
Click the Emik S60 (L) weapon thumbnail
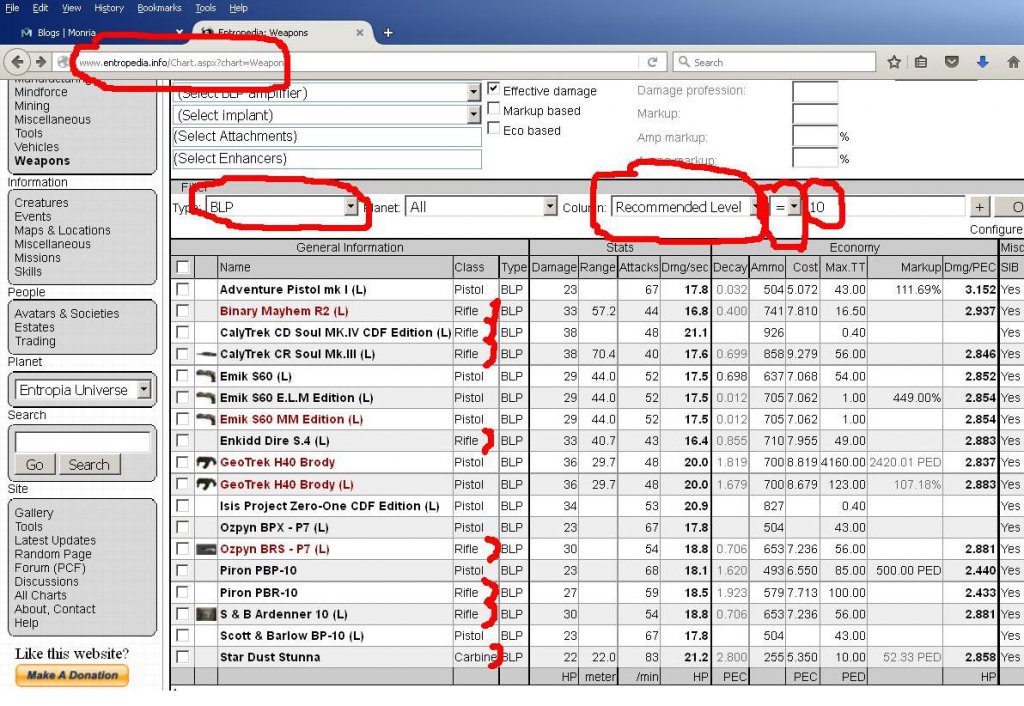pyautogui.click(x=206, y=376)
